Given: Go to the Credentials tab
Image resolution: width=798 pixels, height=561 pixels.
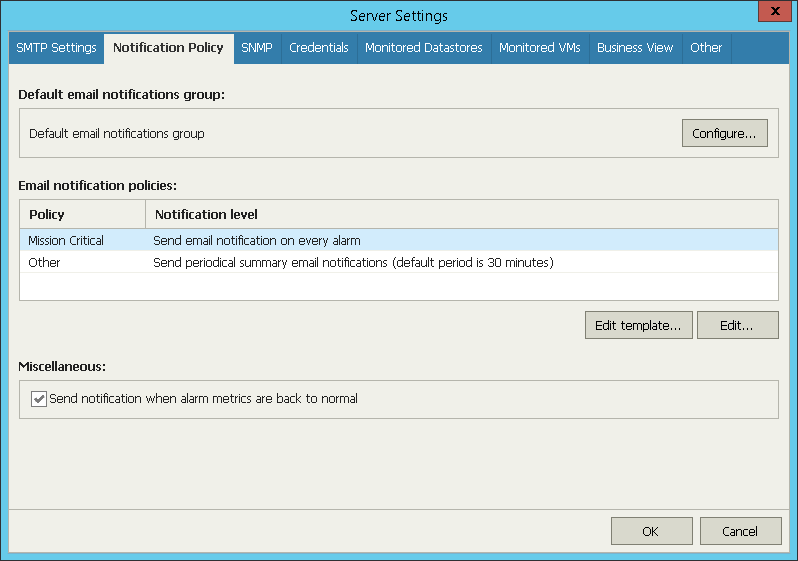Looking at the screenshot, I should click(319, 48).
